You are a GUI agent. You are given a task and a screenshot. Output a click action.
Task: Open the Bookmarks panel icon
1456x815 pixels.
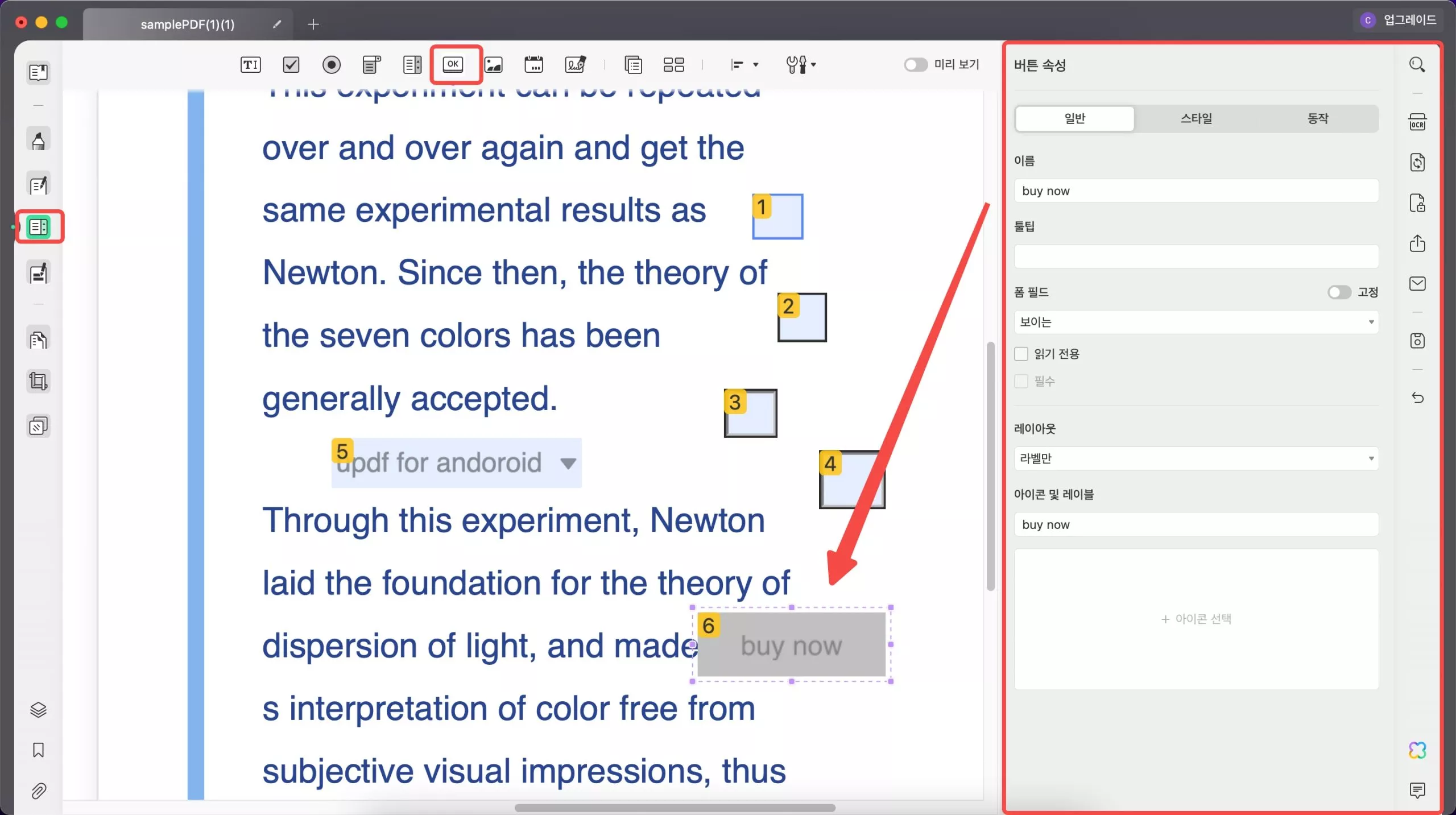click(38, 750)
